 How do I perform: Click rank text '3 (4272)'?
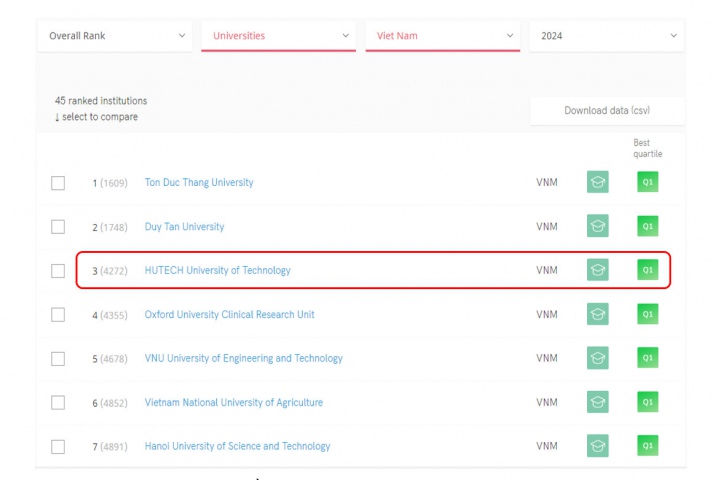[110, 271]
